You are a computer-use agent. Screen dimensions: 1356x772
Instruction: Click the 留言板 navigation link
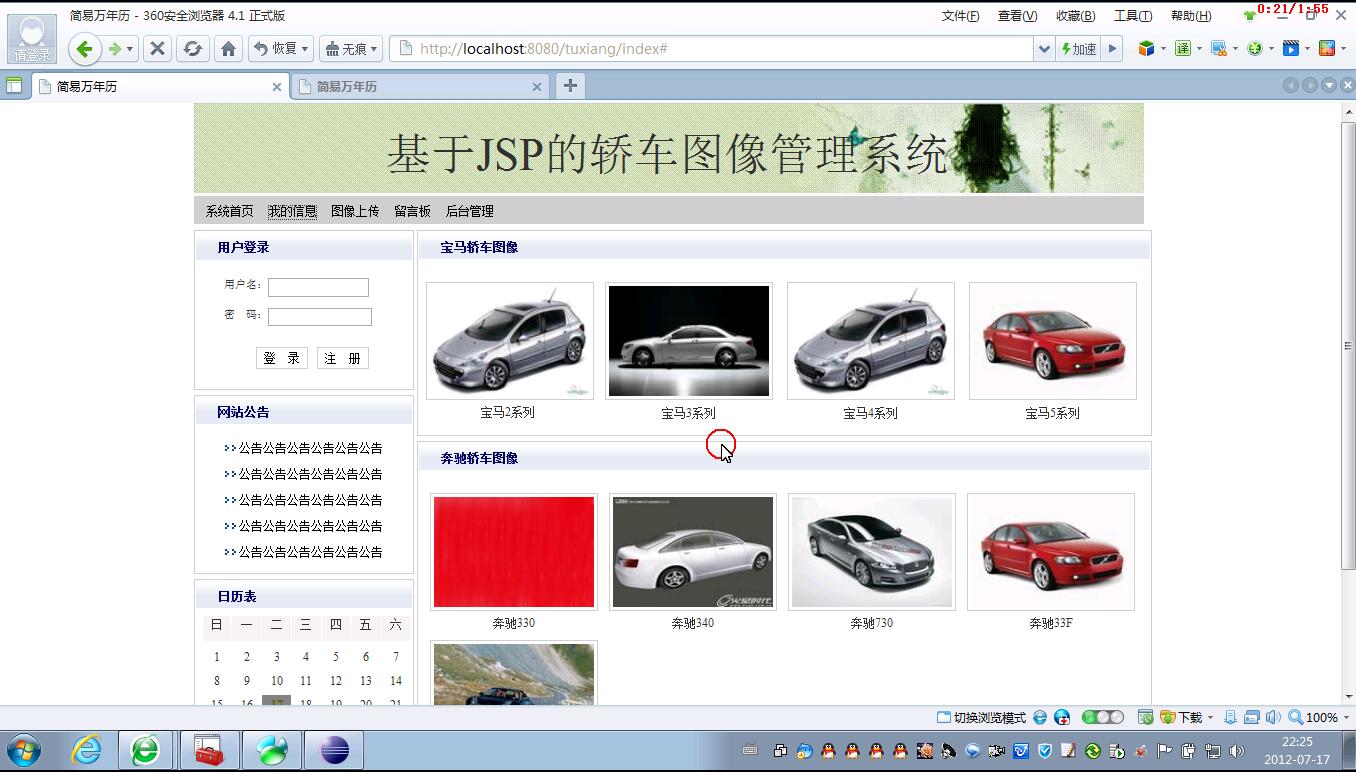(x=412, y=211)
